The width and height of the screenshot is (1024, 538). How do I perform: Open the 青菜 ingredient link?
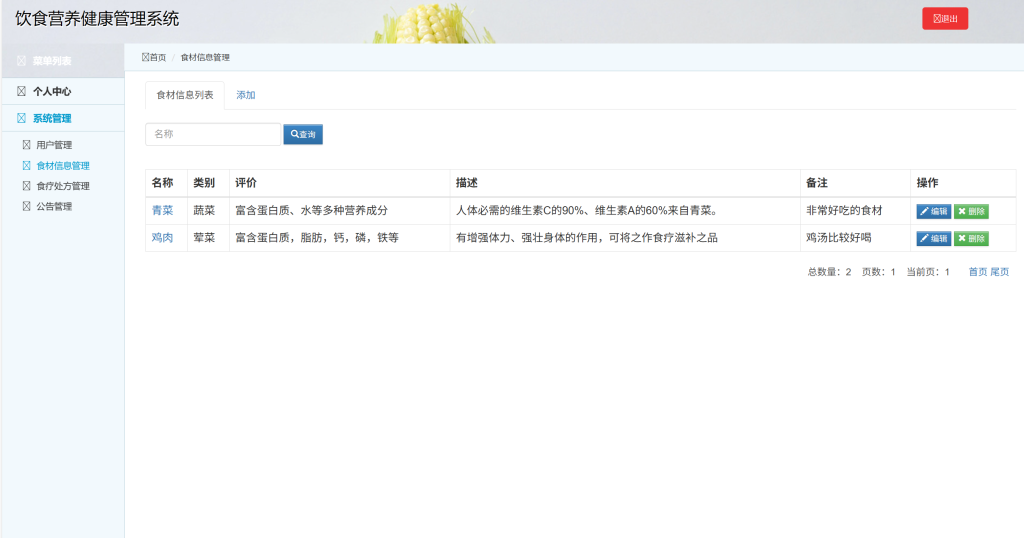[163, 210]
